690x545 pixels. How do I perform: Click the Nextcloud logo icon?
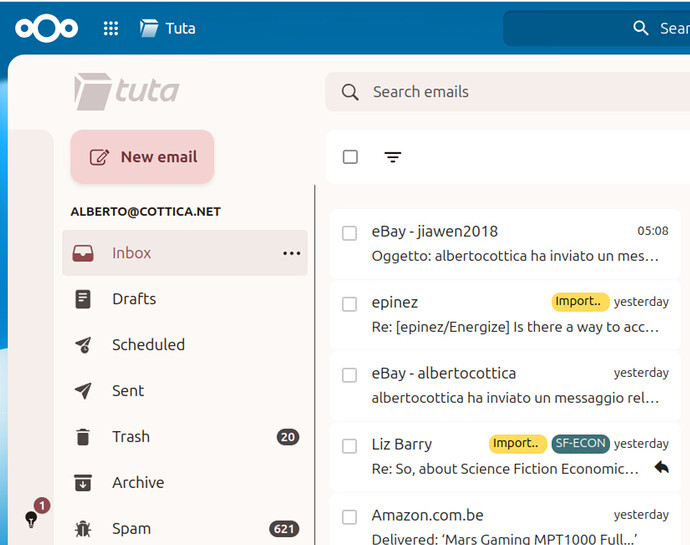(46, 29)
